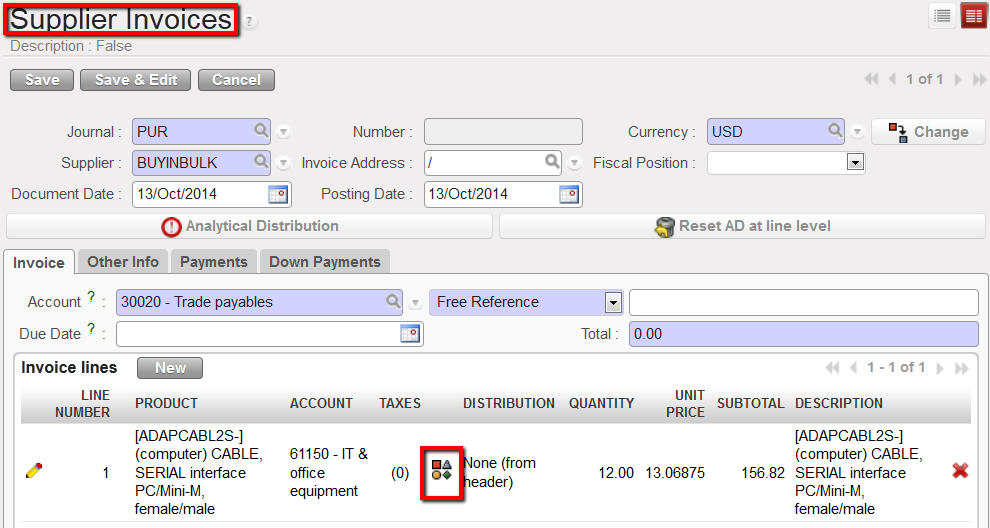Expand the arrow next to Currency field
The height and width of the screenshot is (528, 990).
pos(857,132)
